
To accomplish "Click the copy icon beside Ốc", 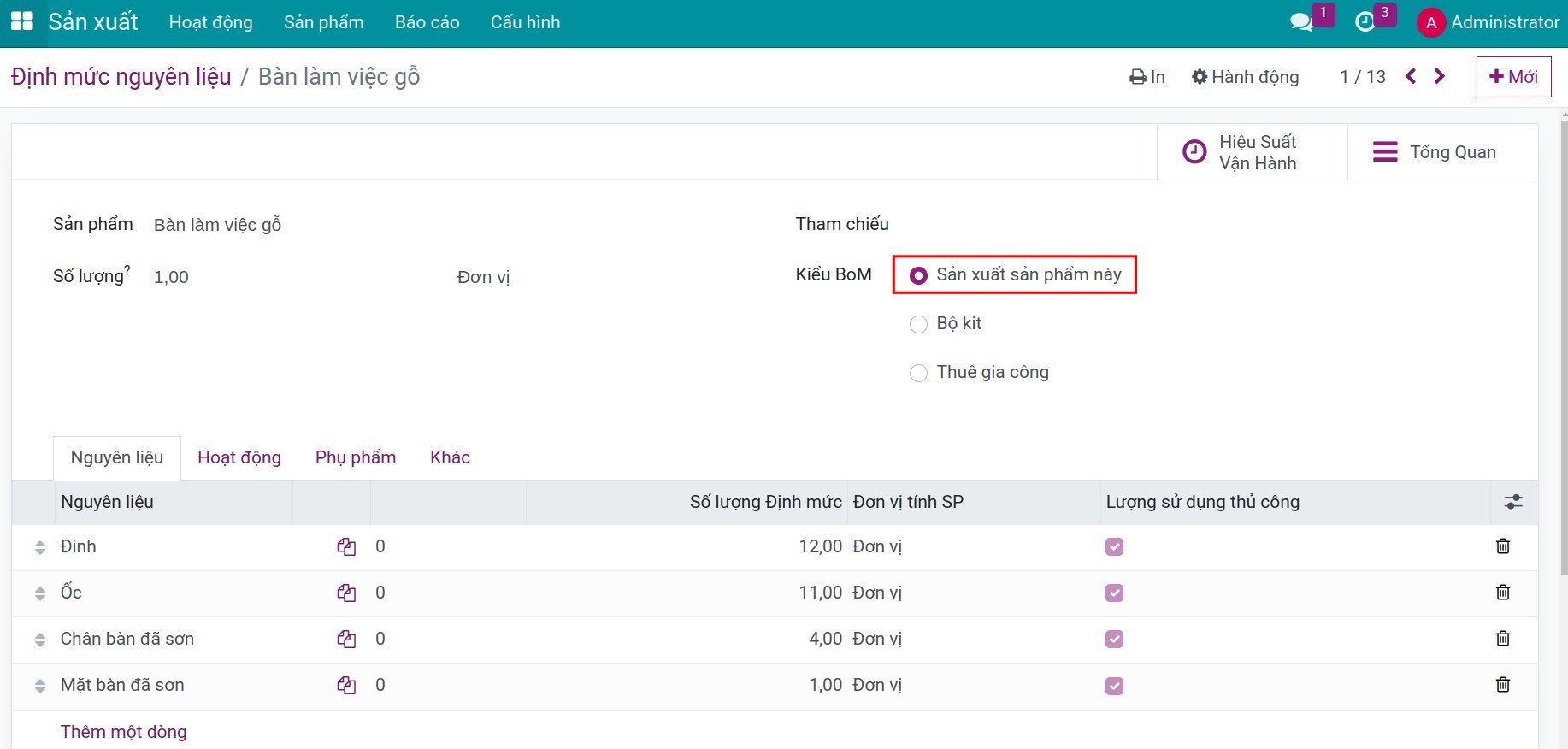I will coord(346,593).
